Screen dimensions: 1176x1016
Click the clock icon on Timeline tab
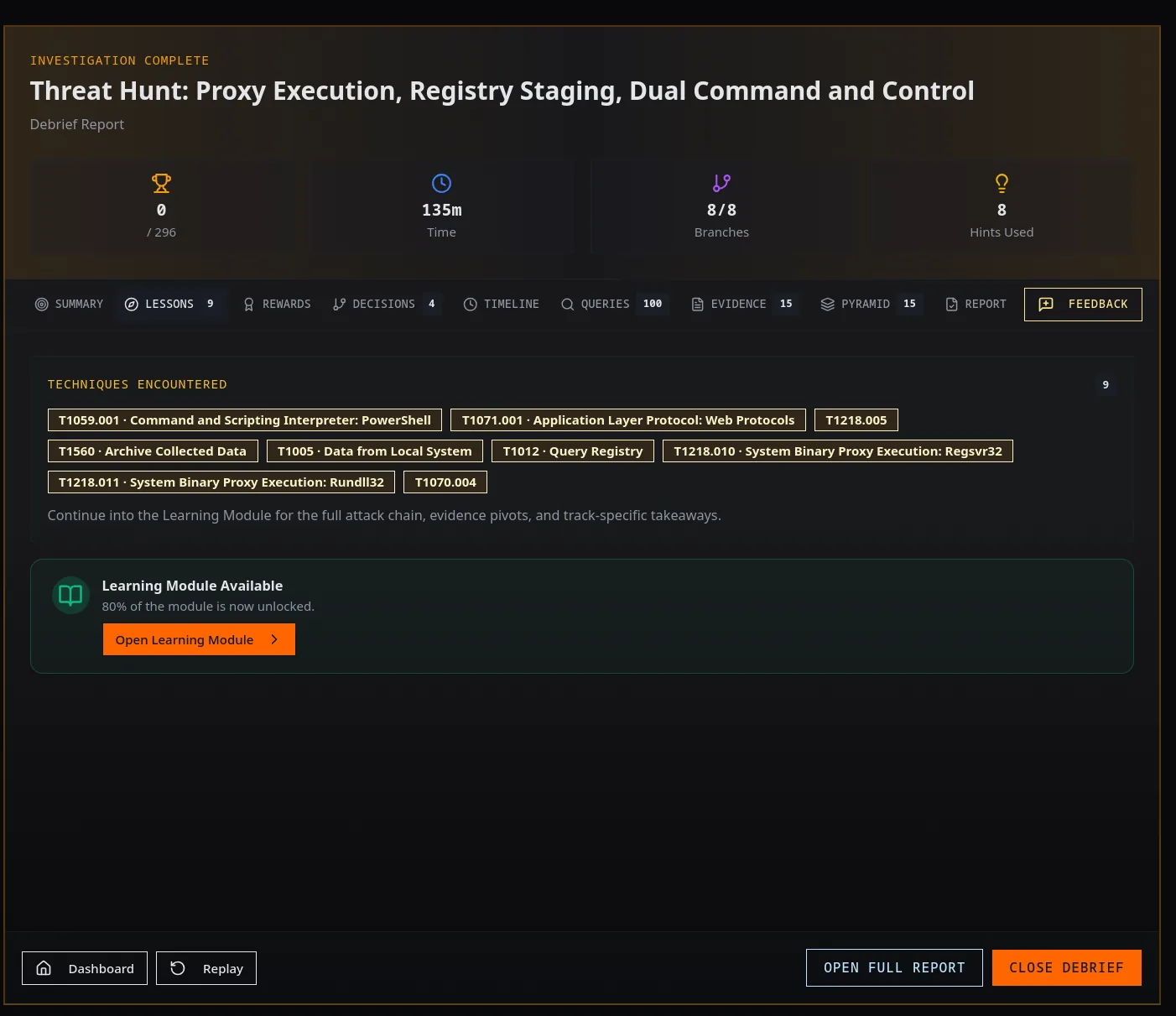(x=471, y=305)
